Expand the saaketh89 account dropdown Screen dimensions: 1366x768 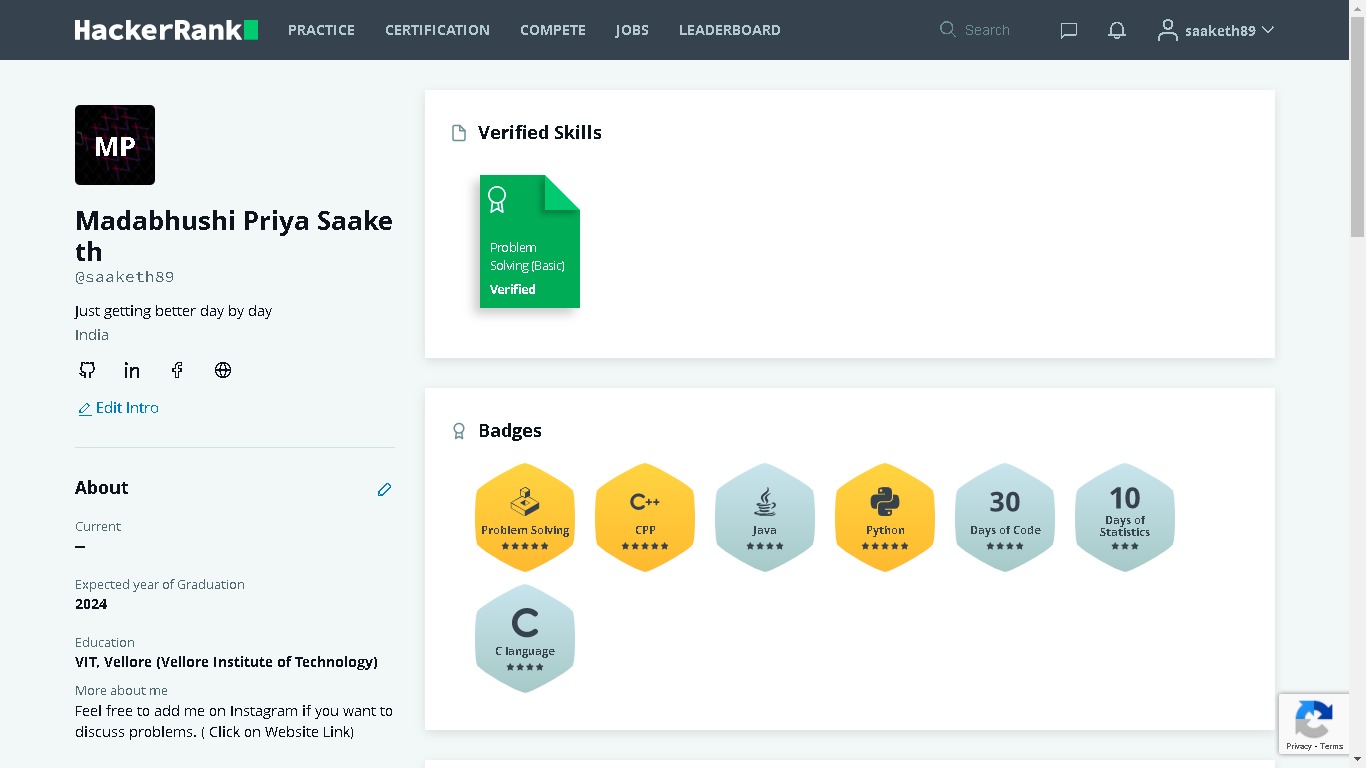(x=1216, y=30)
